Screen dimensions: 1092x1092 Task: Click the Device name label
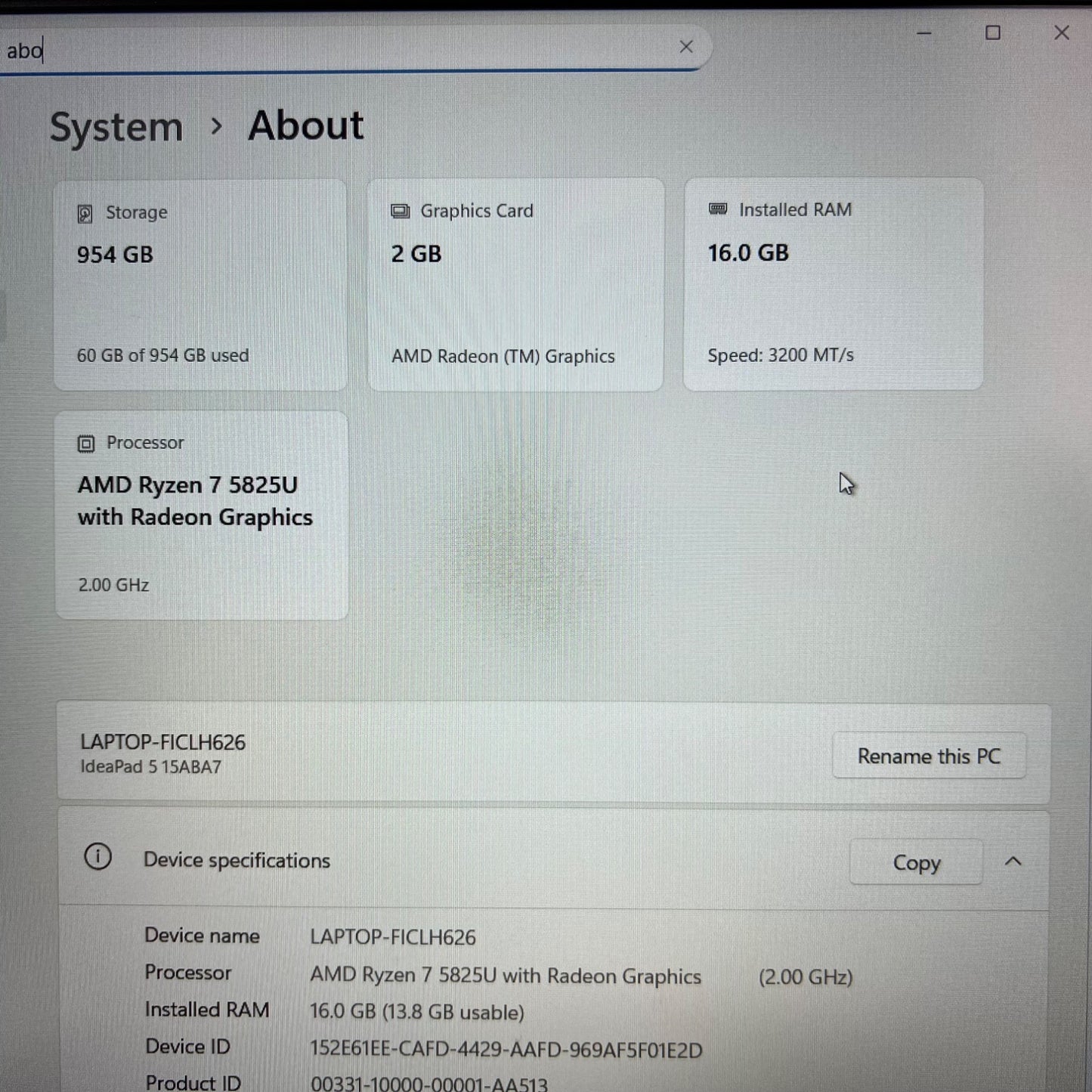pos(202,936)
